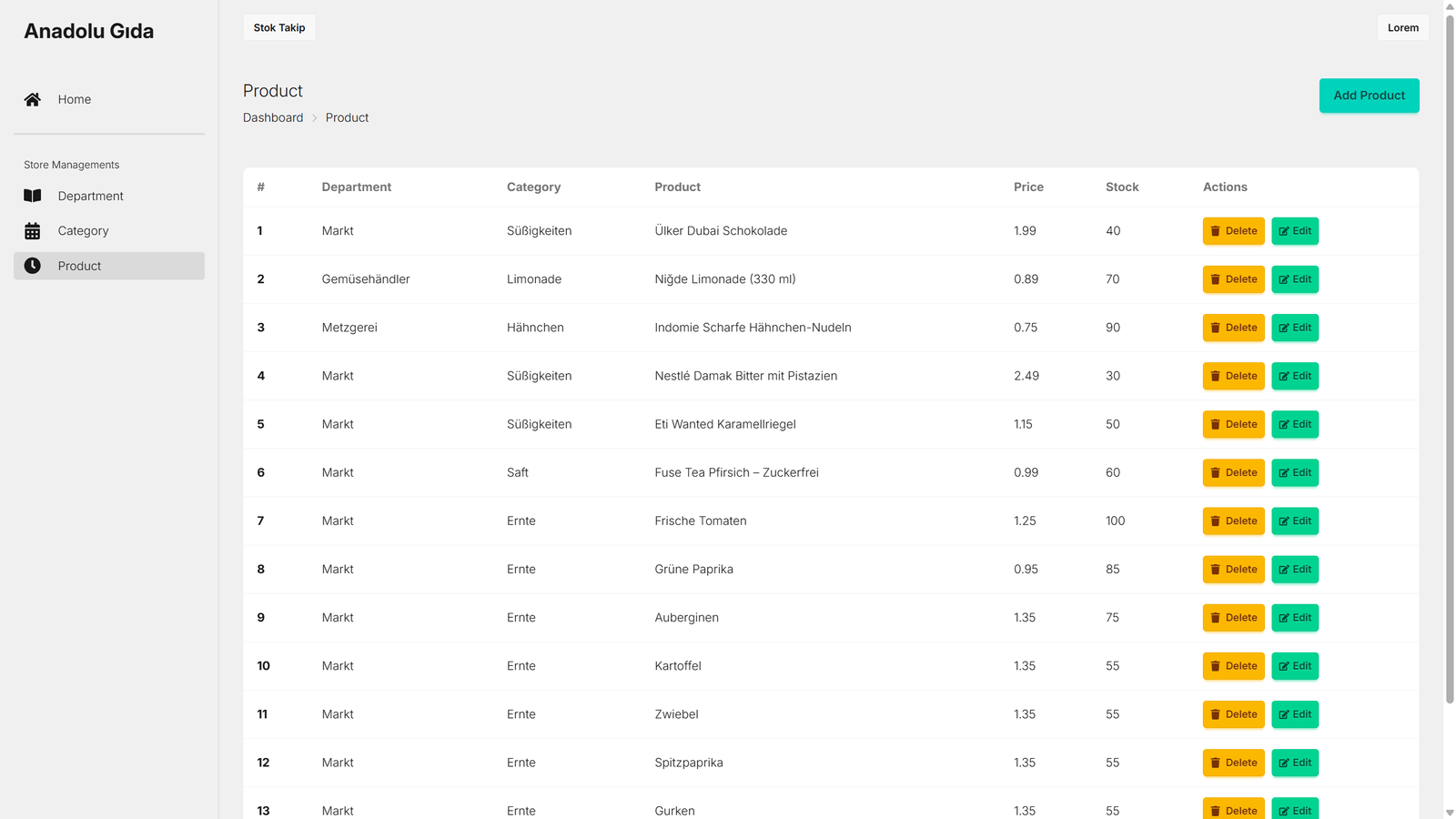Click the Category calendar icon
This screenshot has height=819, width=1456.
(x=33, y=231)
